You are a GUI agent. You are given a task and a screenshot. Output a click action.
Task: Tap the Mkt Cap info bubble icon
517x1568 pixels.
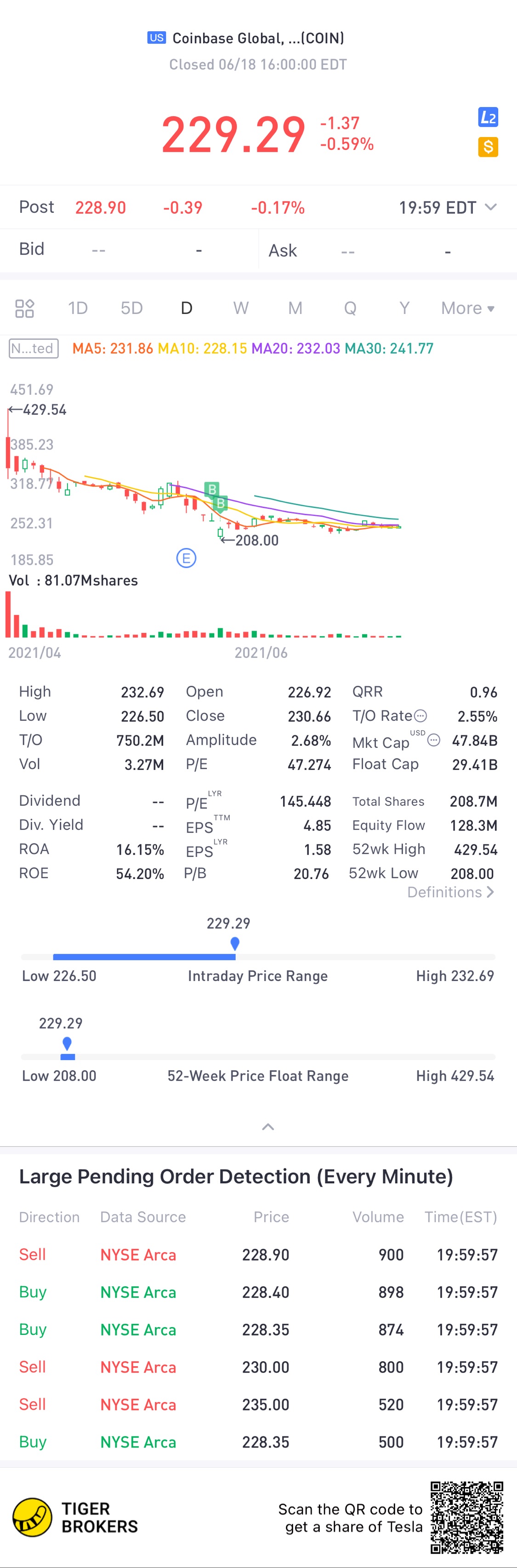[x=434, y=740]
